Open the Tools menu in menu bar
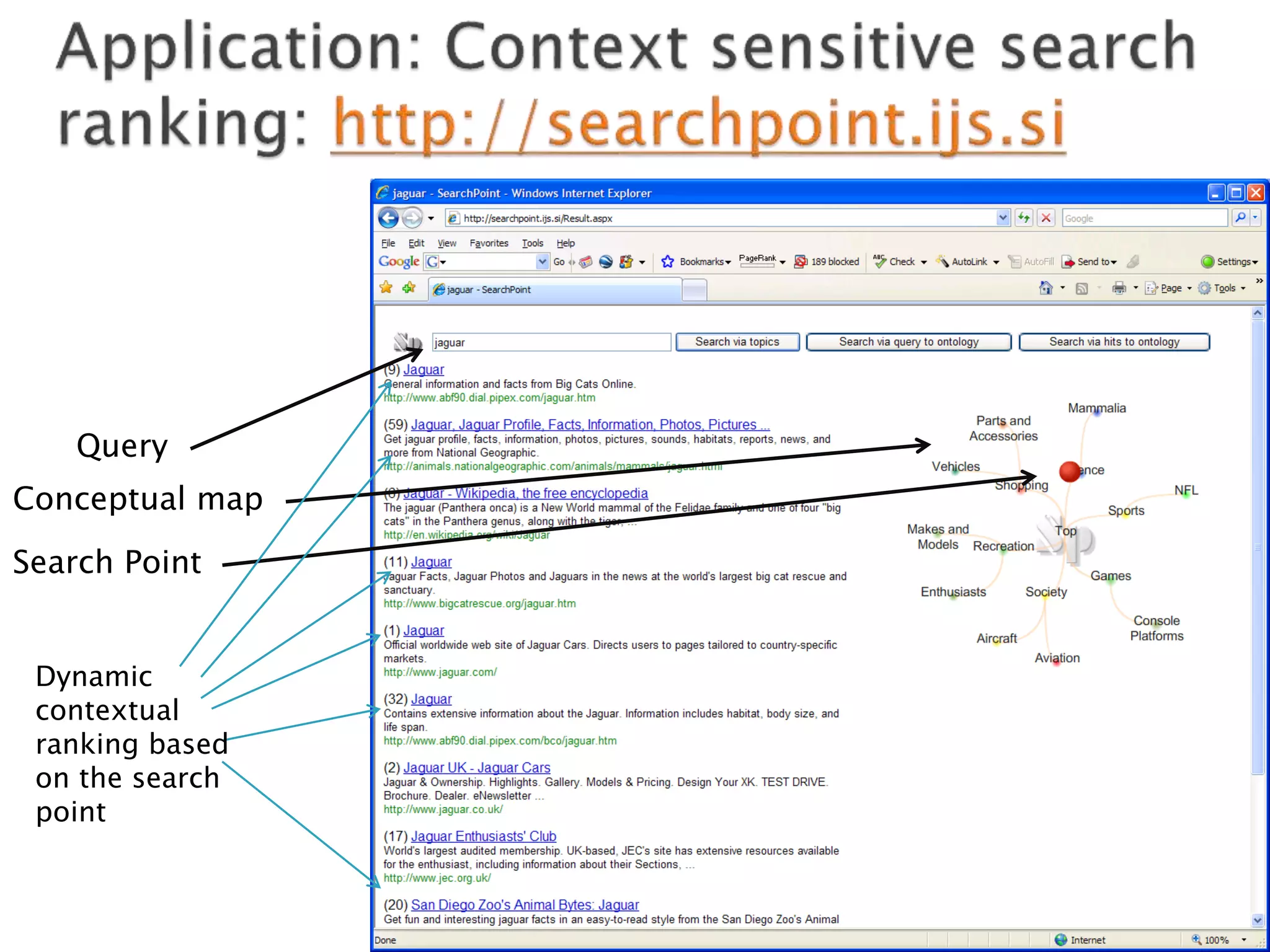 532,243
